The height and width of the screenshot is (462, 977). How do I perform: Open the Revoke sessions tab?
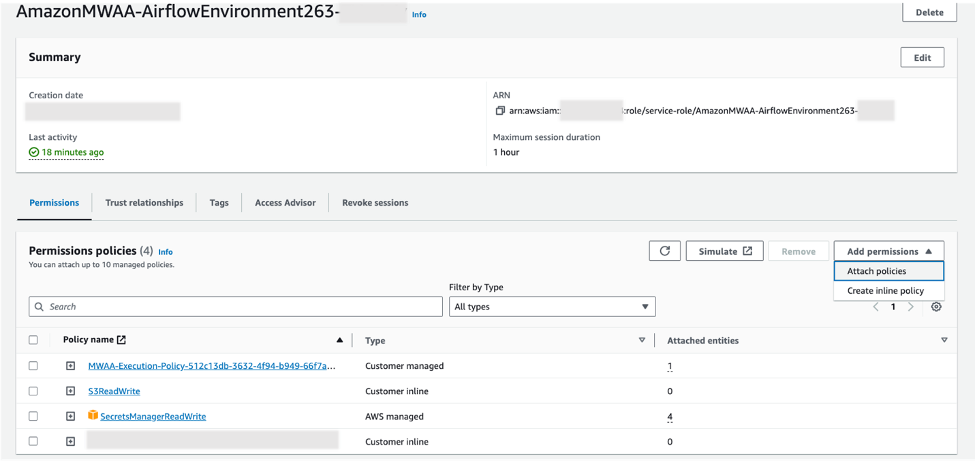pos(375,203)
